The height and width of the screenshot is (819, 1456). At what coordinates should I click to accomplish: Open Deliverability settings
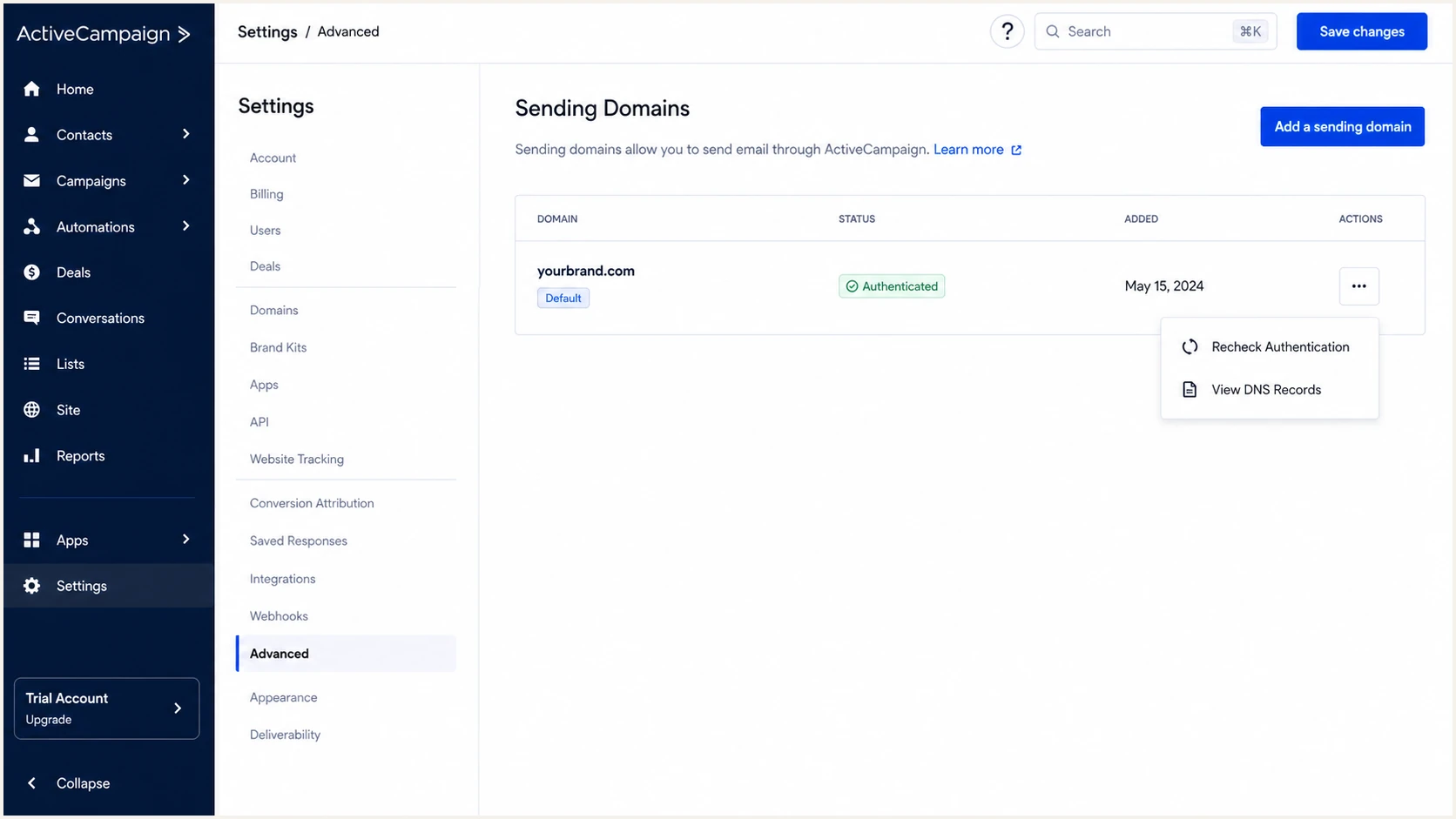[285, 735]
